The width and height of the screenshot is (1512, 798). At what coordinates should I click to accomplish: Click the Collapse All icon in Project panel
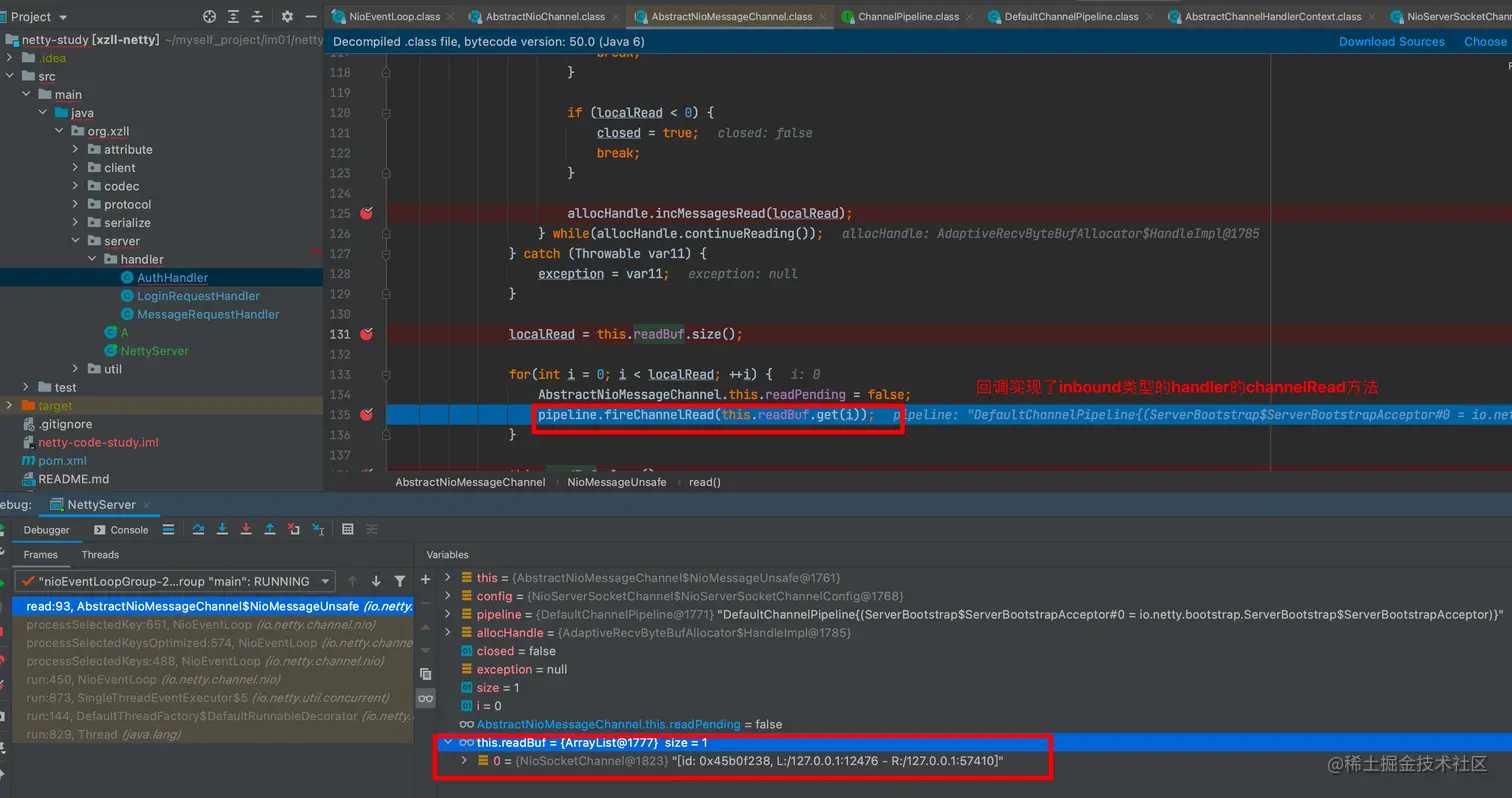click(258, 17)
